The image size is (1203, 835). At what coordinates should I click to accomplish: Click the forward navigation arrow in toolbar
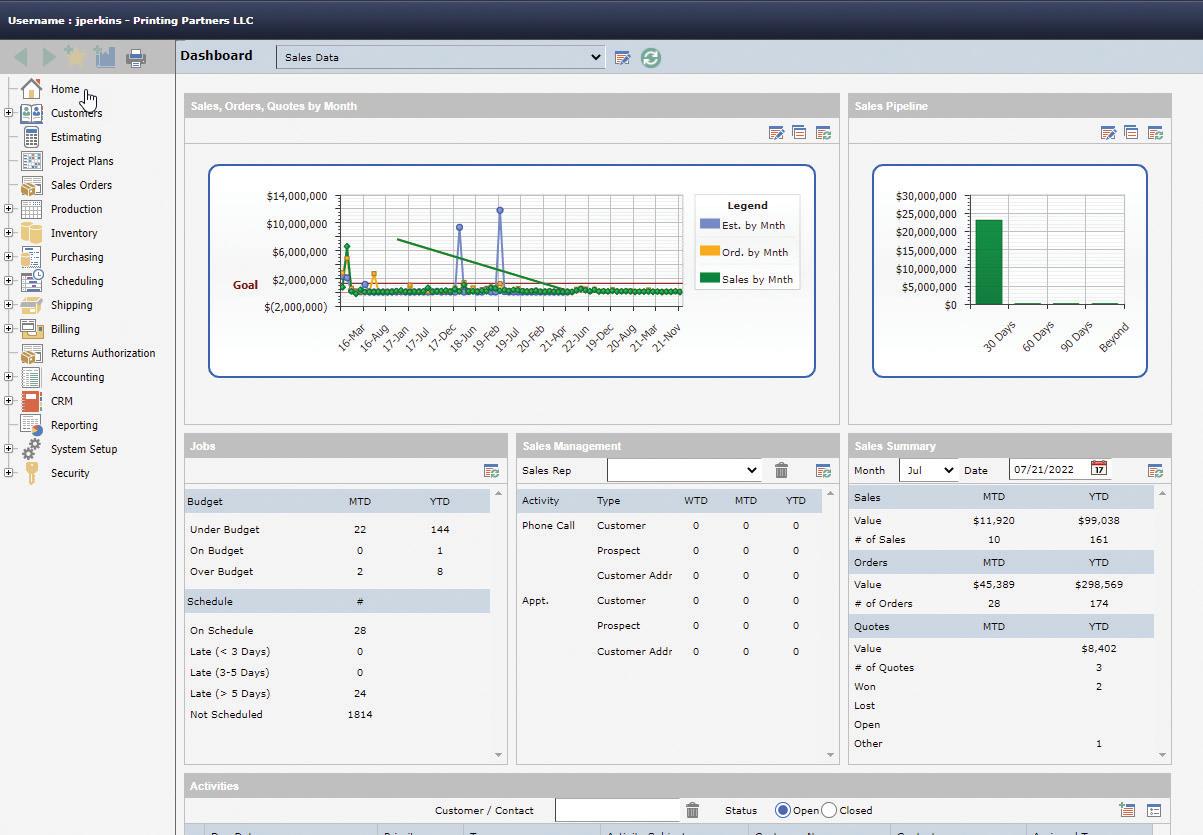tap(48, 58)
